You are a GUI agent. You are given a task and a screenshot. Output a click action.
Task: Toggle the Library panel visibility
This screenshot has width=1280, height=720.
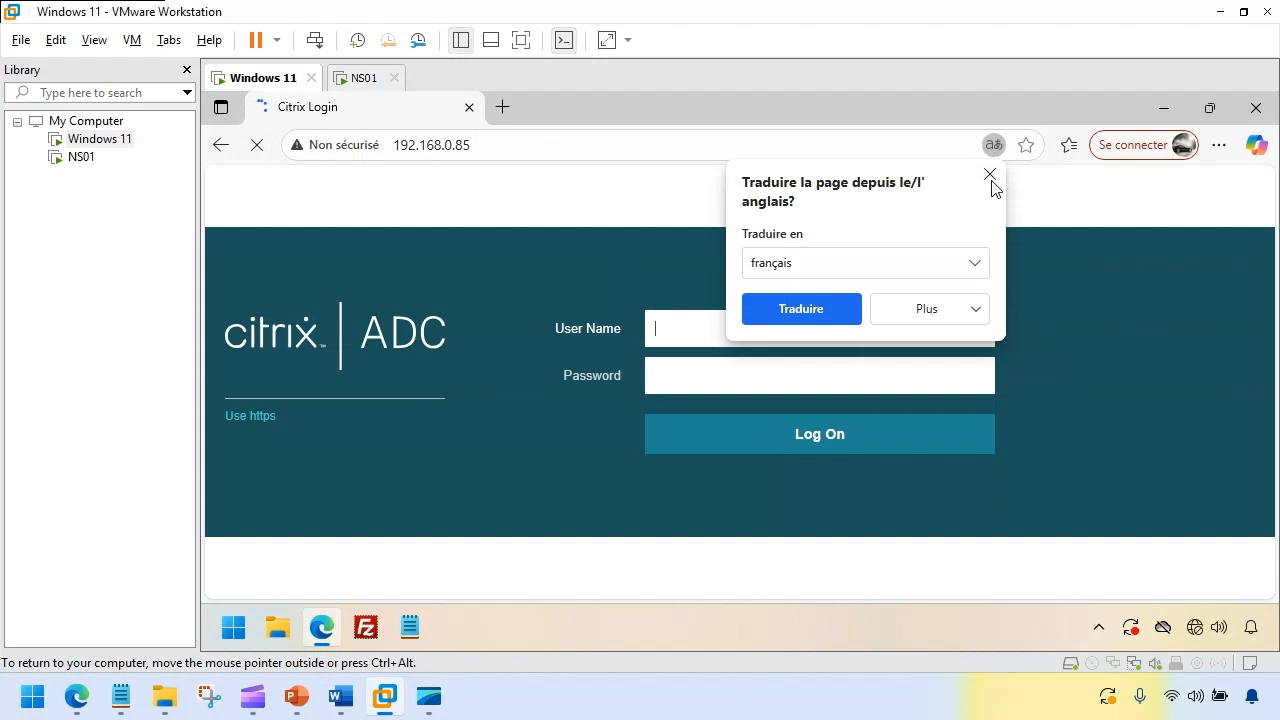pyautogui.click(x=461, y=40)
